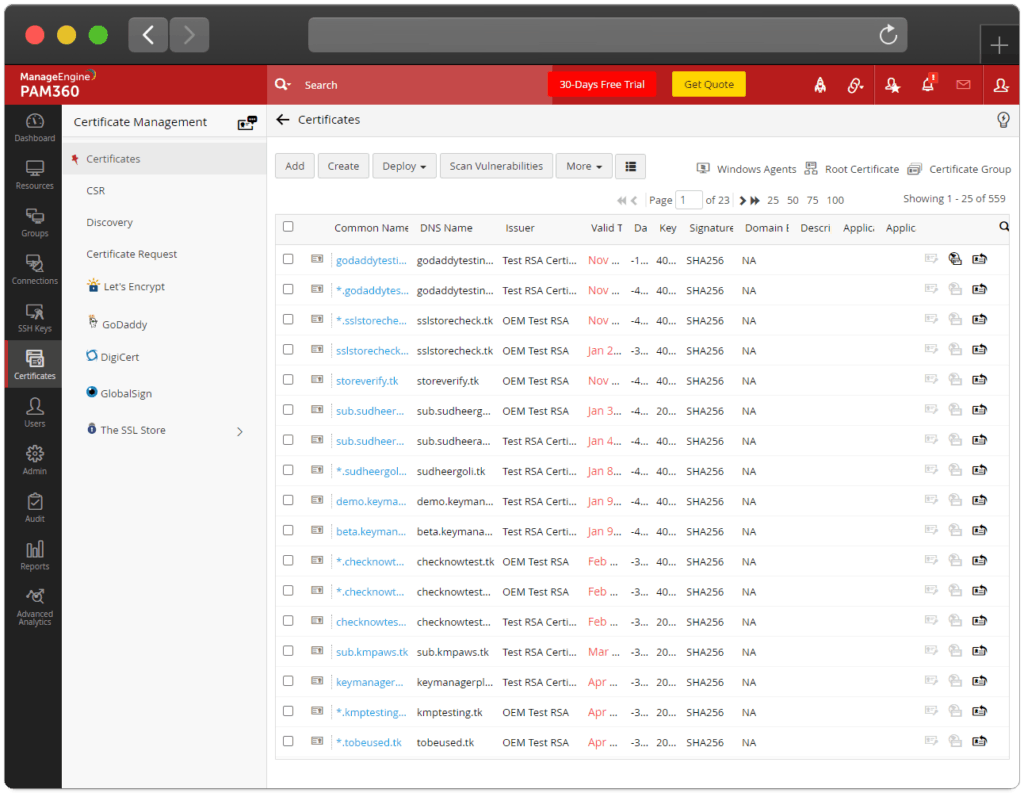Check the *.kmptesting row checkbox
The height and width of the screenshot is (793, 1024).
[288, 711]
